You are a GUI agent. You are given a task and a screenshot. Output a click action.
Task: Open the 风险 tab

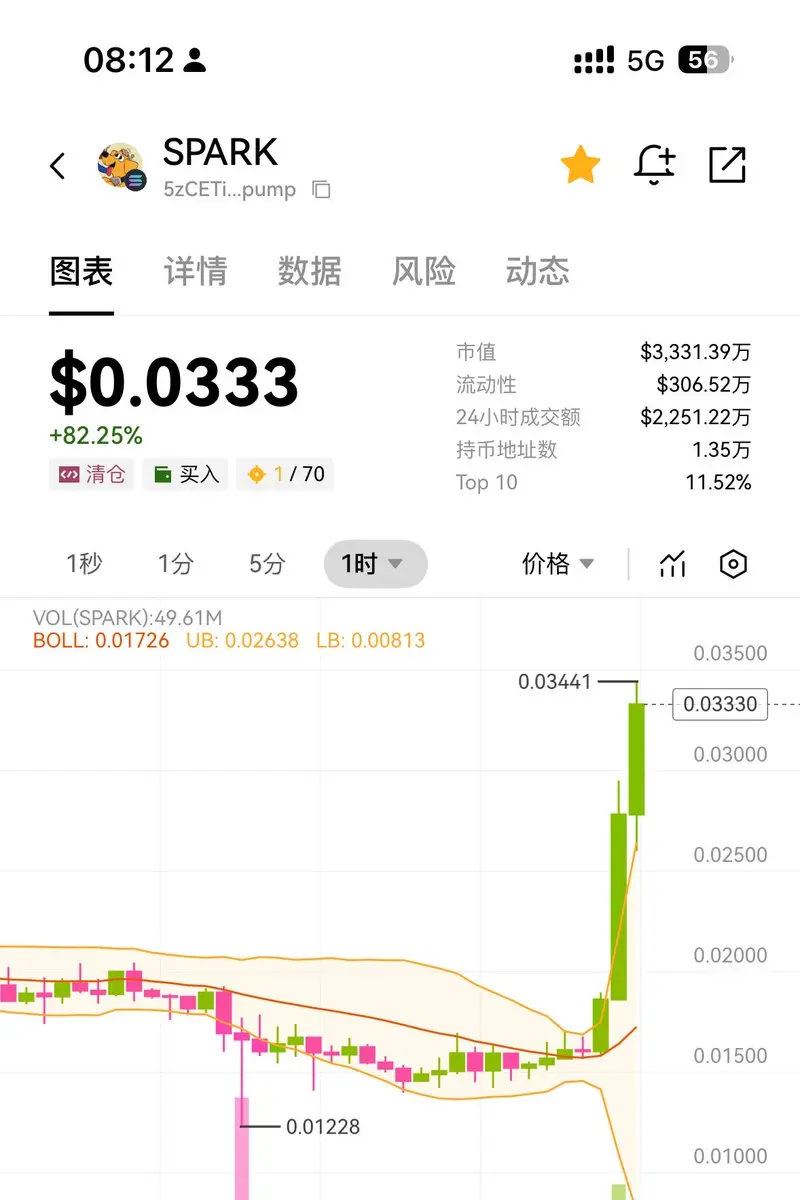click(423, 271)
